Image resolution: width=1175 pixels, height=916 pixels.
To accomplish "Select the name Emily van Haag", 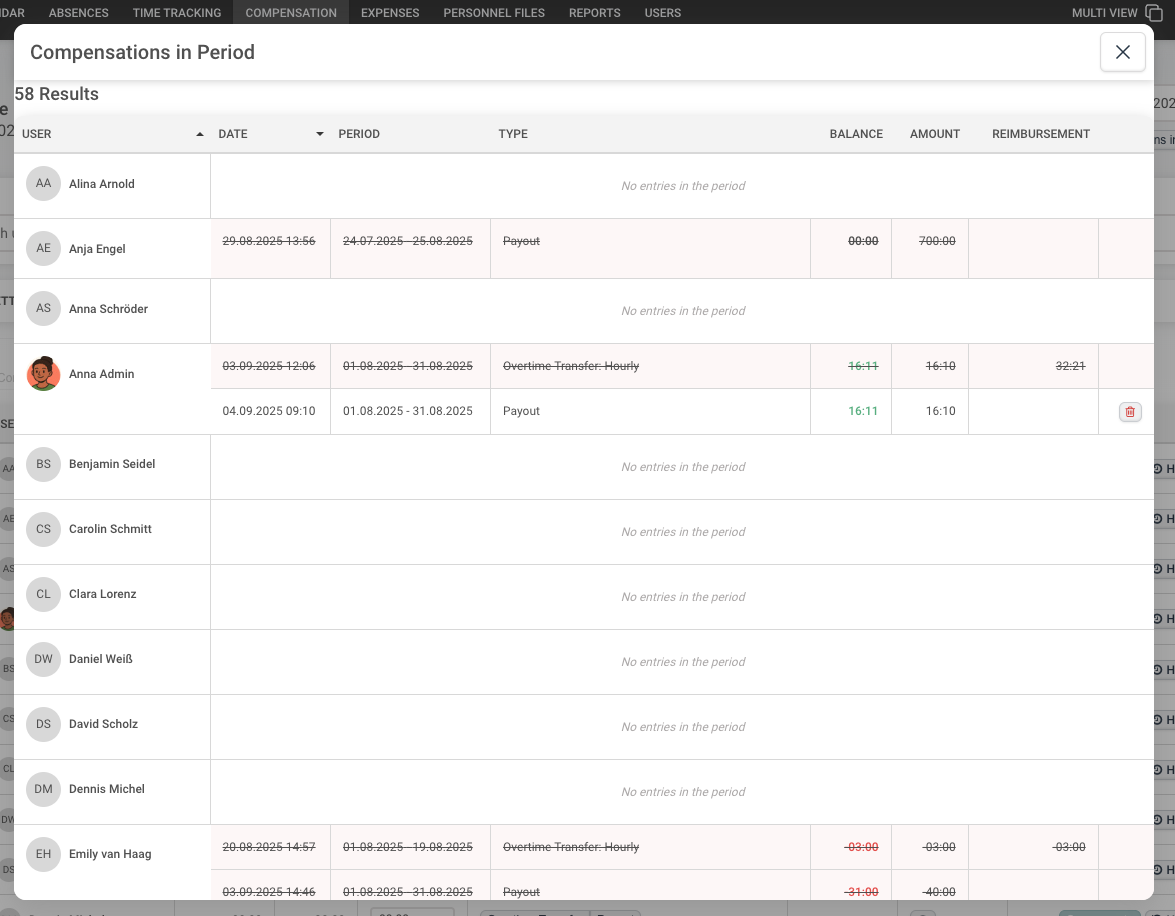I will [110, 855].
